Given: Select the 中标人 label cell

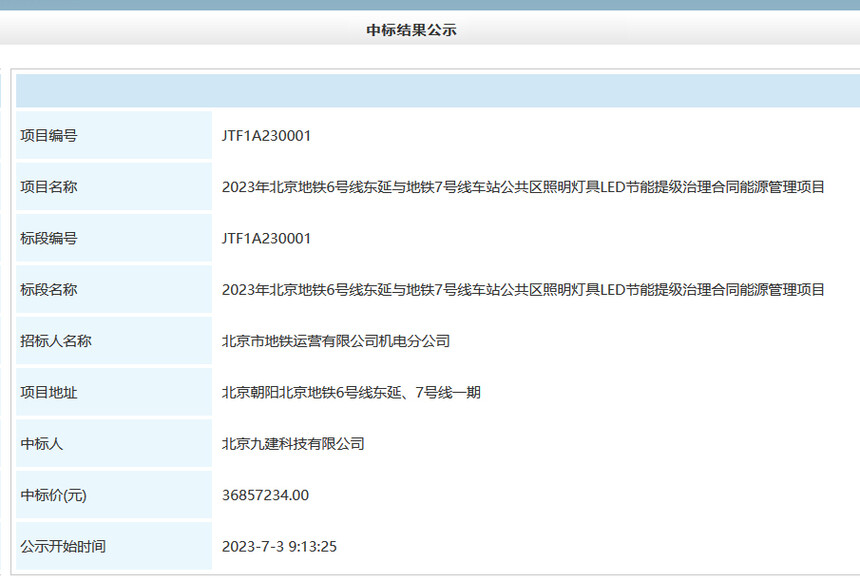Looking at the screenshot, I should (114, 443).
